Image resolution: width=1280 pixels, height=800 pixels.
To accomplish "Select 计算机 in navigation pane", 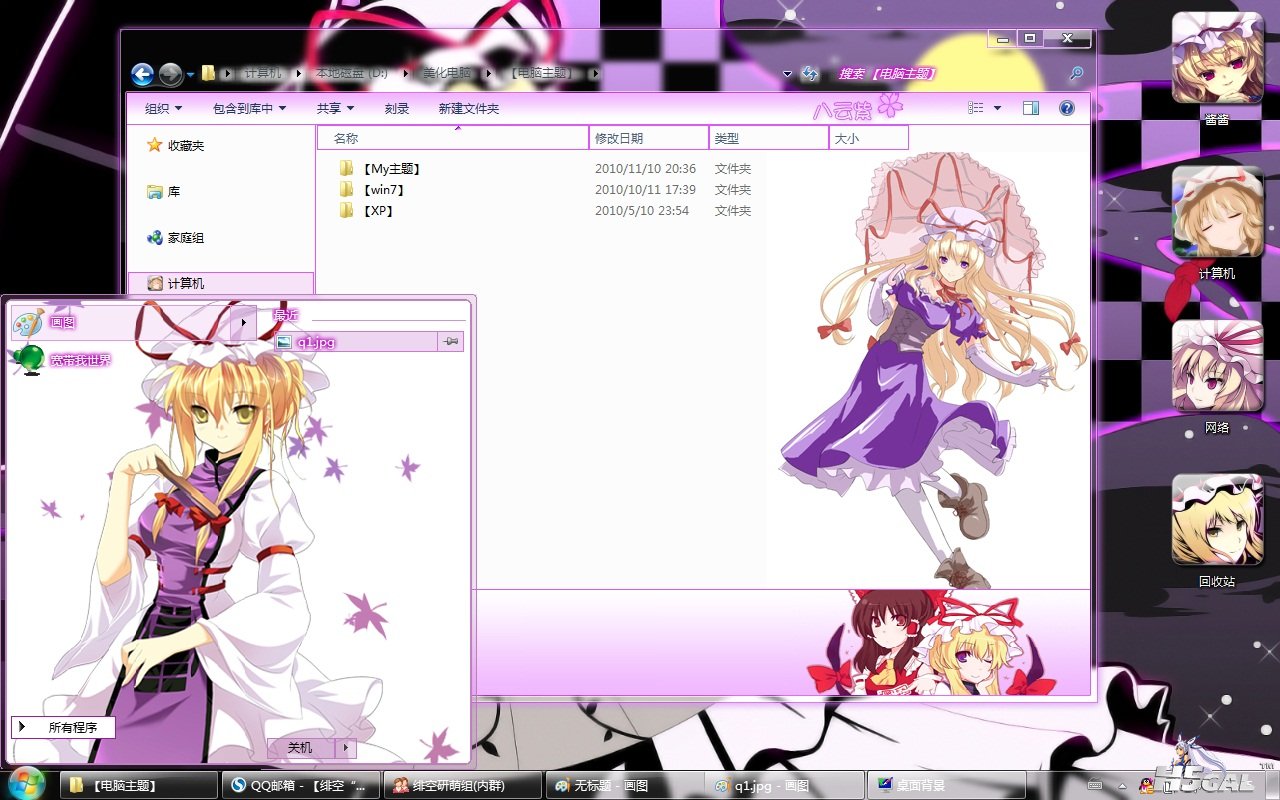I will (221, 283).
